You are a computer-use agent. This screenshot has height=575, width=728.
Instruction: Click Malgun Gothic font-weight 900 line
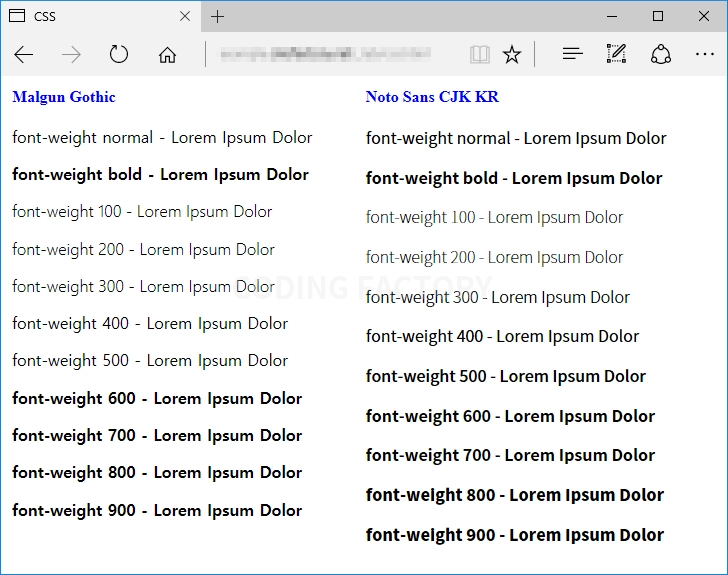pyautogui.click(x=157, y=511)
